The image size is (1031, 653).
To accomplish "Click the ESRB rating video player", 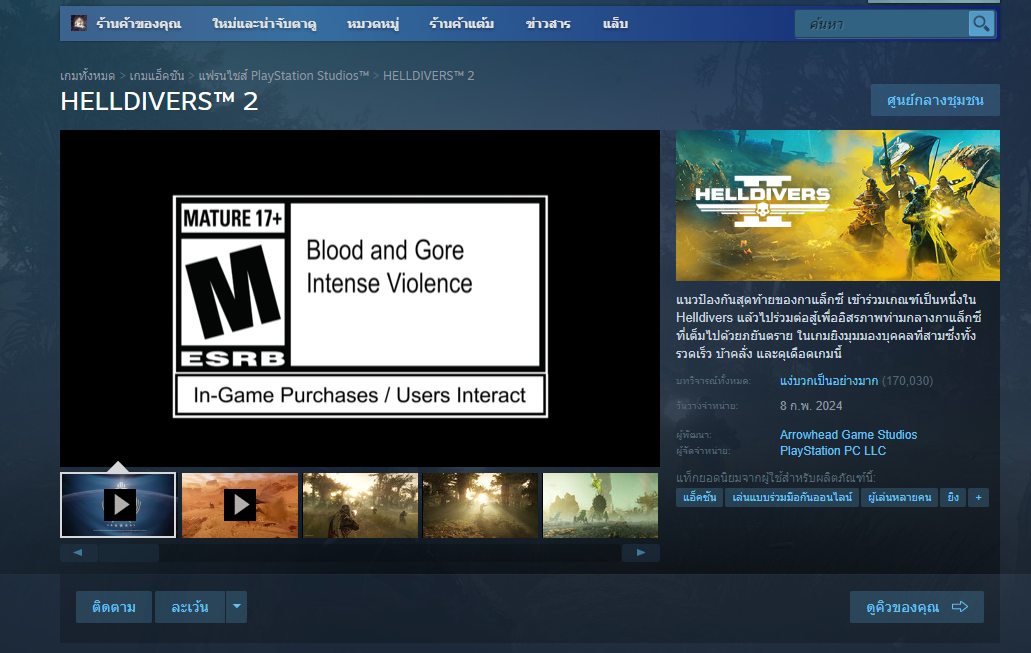I will coord(360,299).
